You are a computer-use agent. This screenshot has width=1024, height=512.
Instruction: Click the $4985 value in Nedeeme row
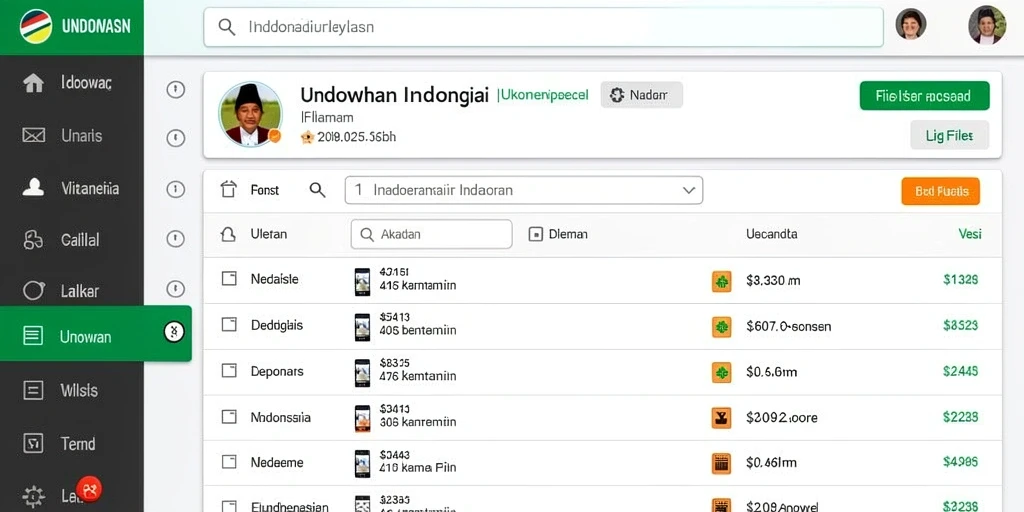961,462
